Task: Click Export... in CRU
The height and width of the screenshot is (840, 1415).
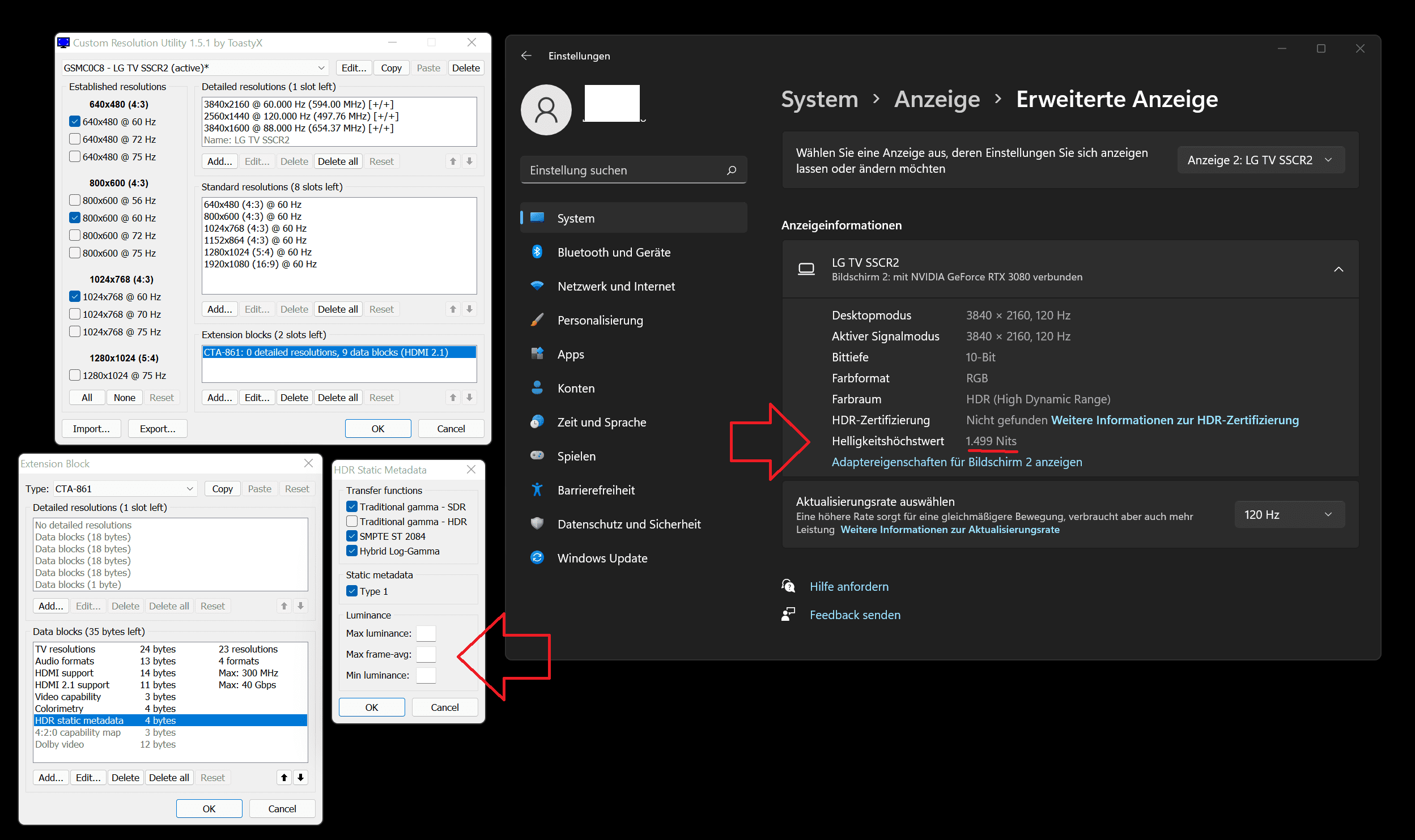Action: pyautogui.click(x=158, y=429)
